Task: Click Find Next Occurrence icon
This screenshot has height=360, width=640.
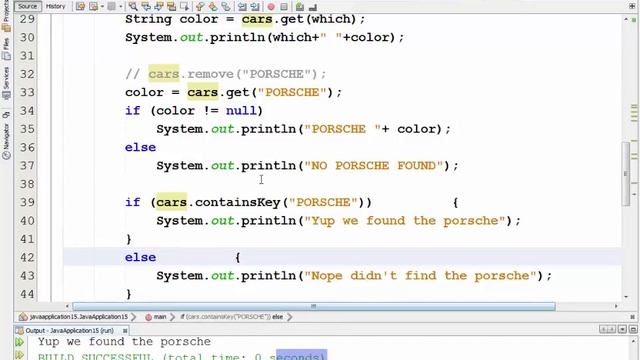Action: pos(159,7)
